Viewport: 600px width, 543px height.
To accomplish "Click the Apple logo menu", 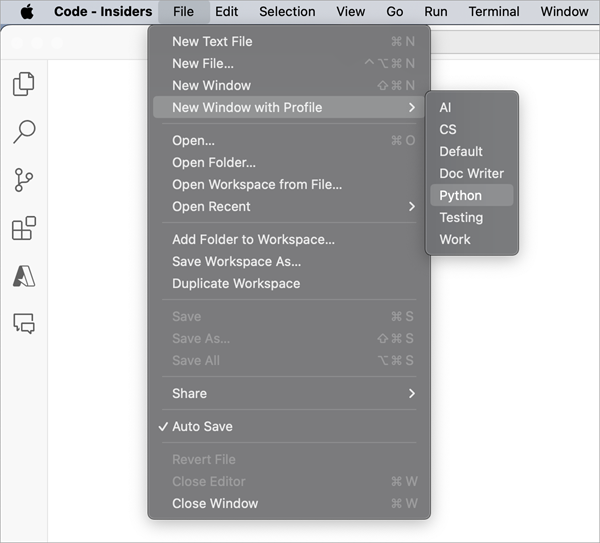I will click(x=27, y=12).
